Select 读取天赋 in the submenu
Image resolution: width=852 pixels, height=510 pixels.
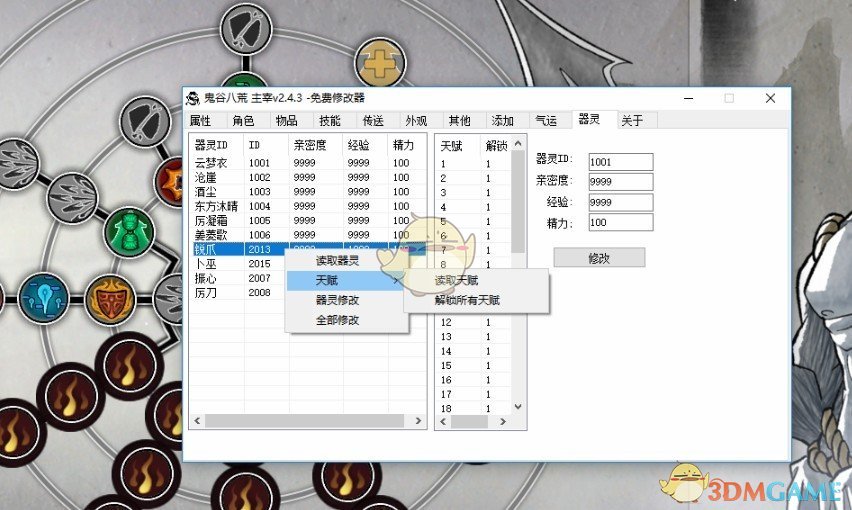pos(476,280)
